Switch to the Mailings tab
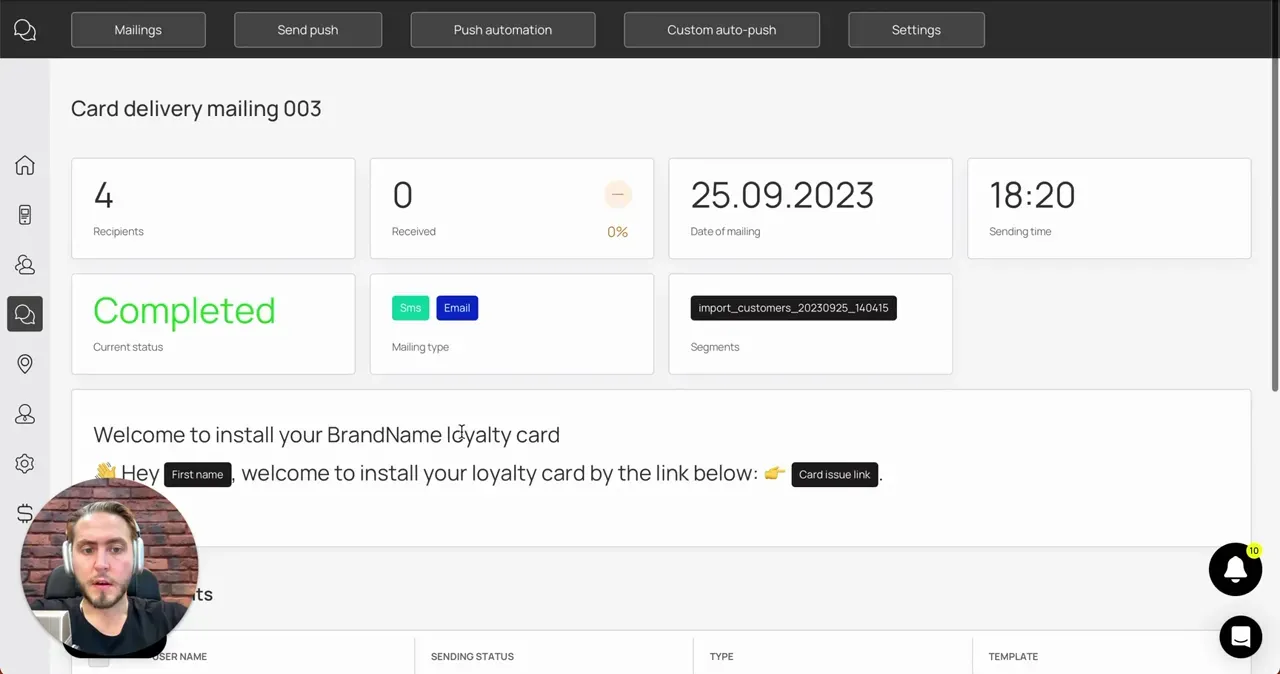 pos(138,30)
